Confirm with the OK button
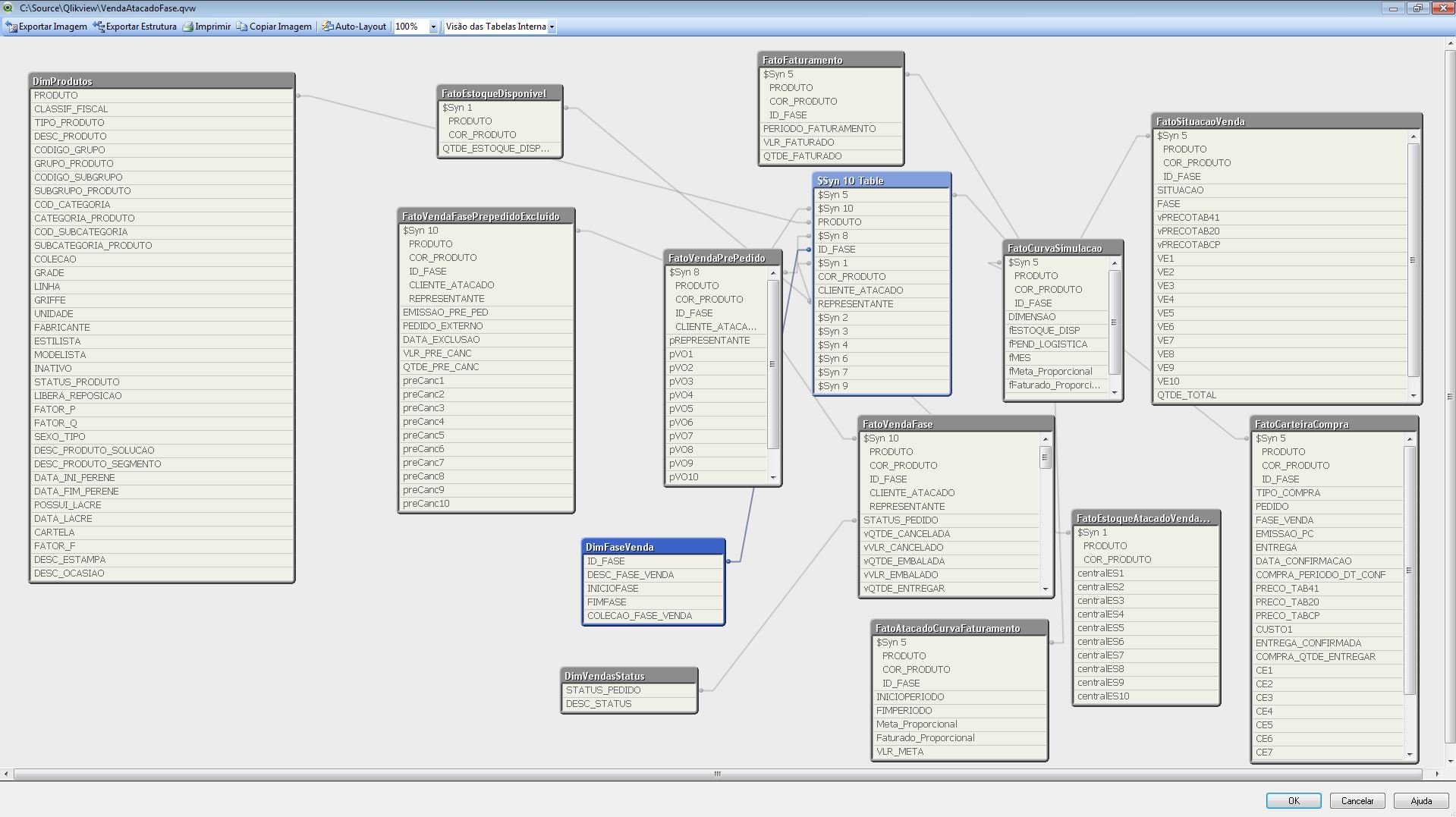 click(x=1294, y=800)
